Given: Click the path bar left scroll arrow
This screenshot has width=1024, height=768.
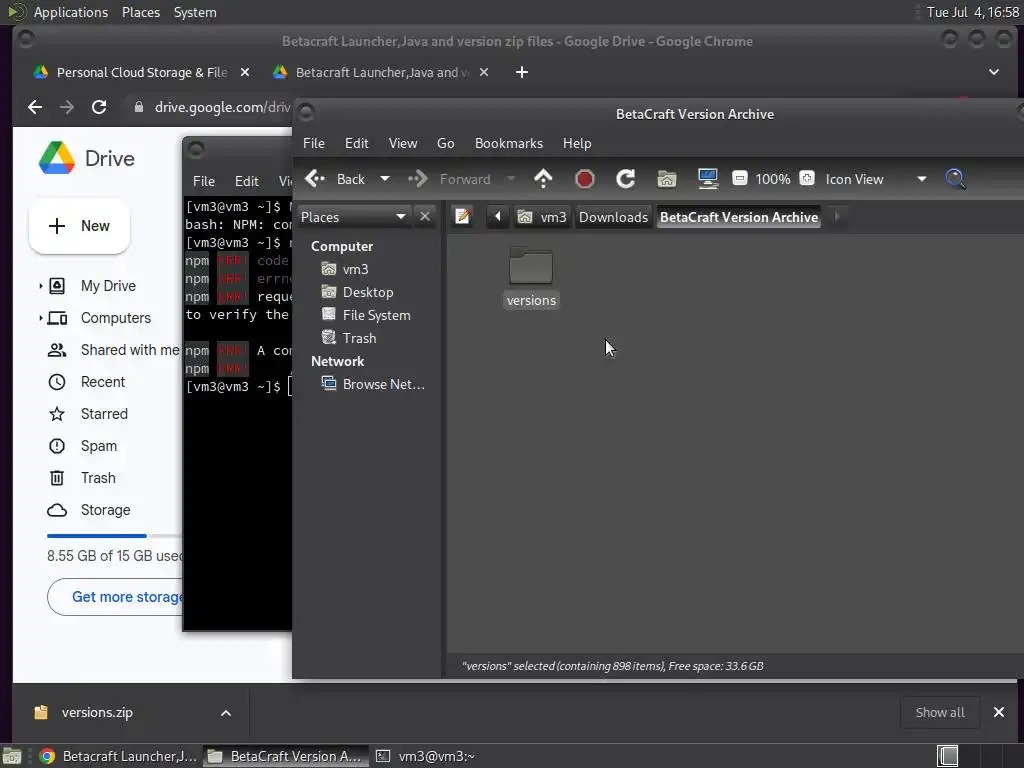Looking at the screenshot, I should pyautogui.click(x=497, y=216).
